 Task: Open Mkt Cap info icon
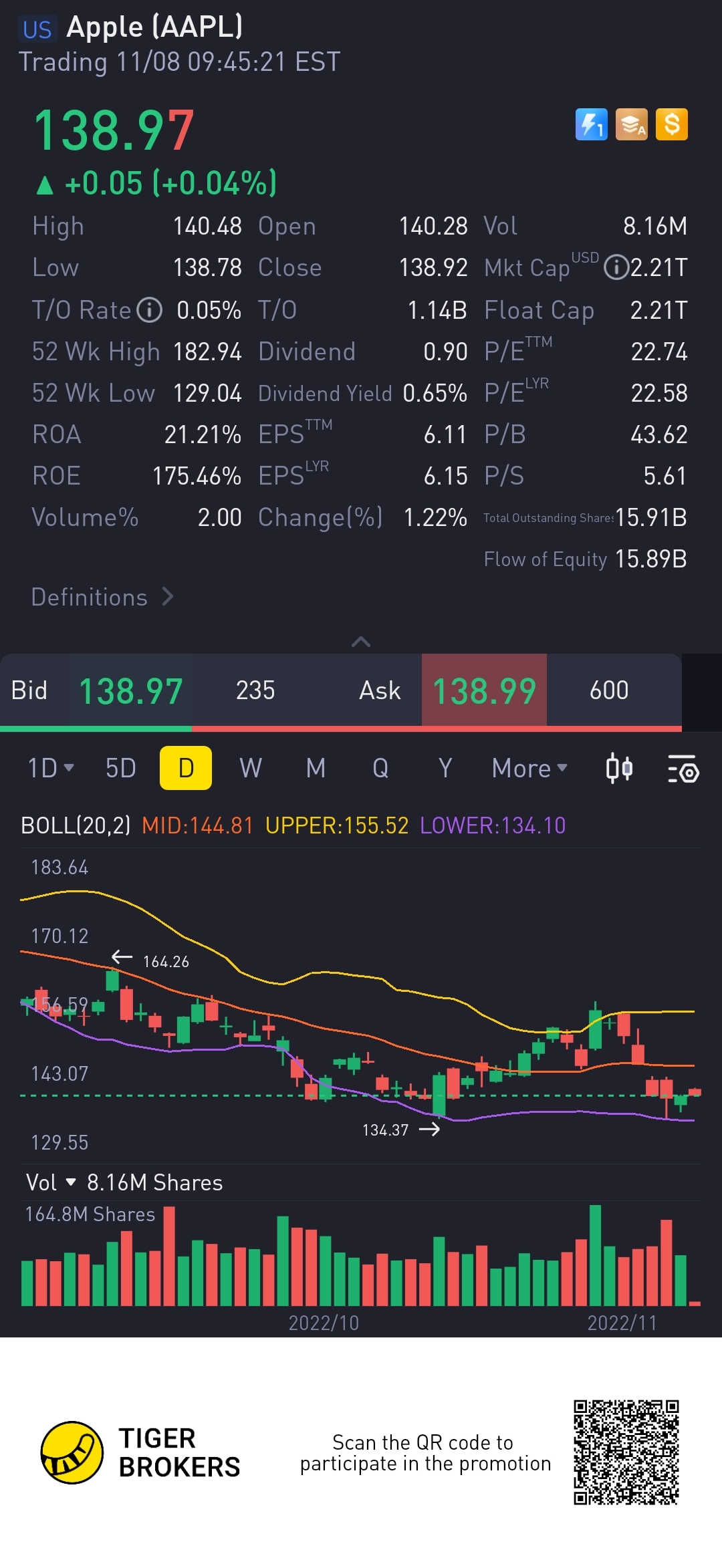tap(616, 268)
